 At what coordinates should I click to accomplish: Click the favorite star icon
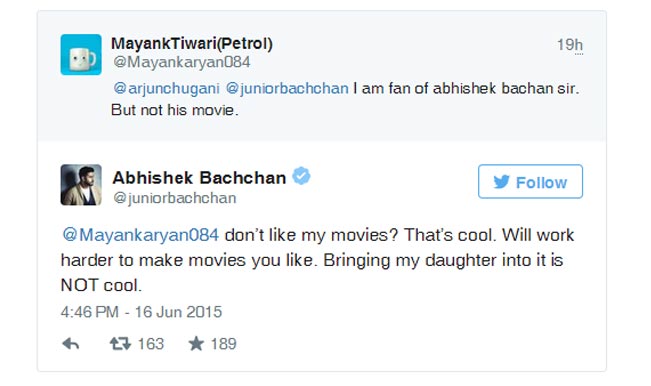(196, 344)
